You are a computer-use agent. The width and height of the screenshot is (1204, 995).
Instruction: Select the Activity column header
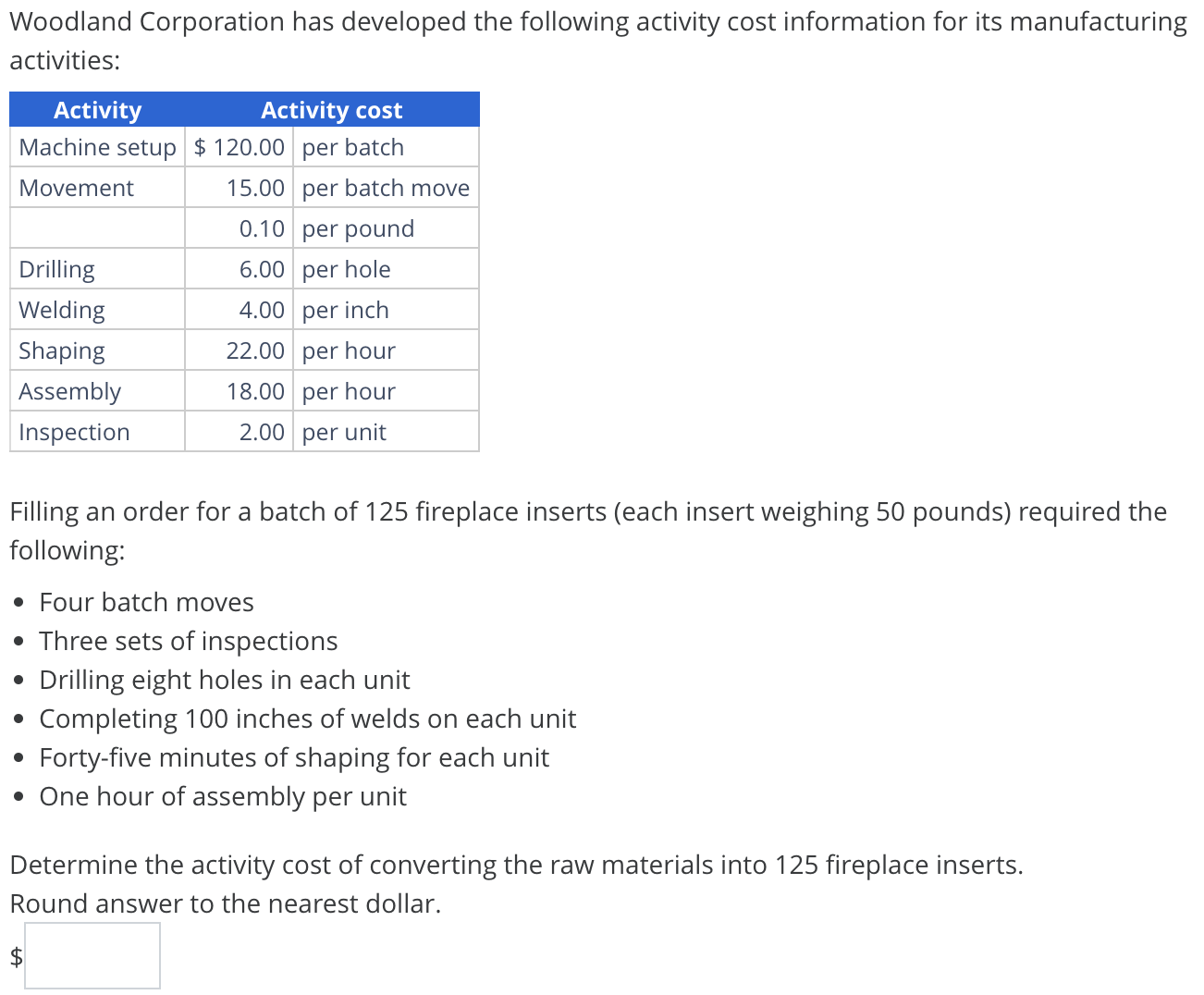click(x=97, y=109)
